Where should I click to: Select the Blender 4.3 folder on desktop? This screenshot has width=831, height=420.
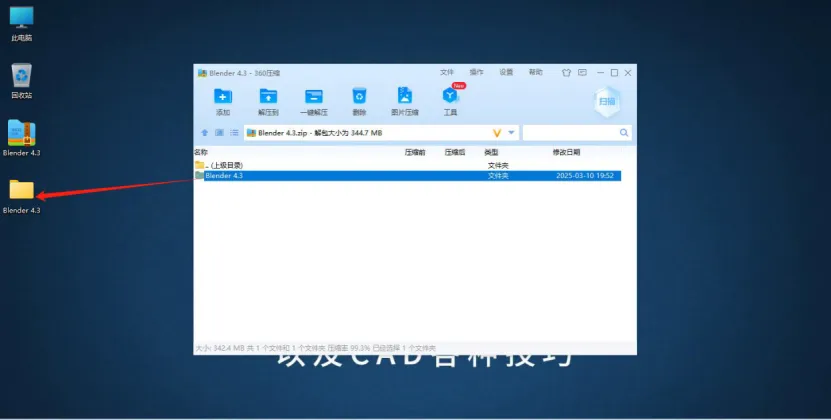(22, 196)
